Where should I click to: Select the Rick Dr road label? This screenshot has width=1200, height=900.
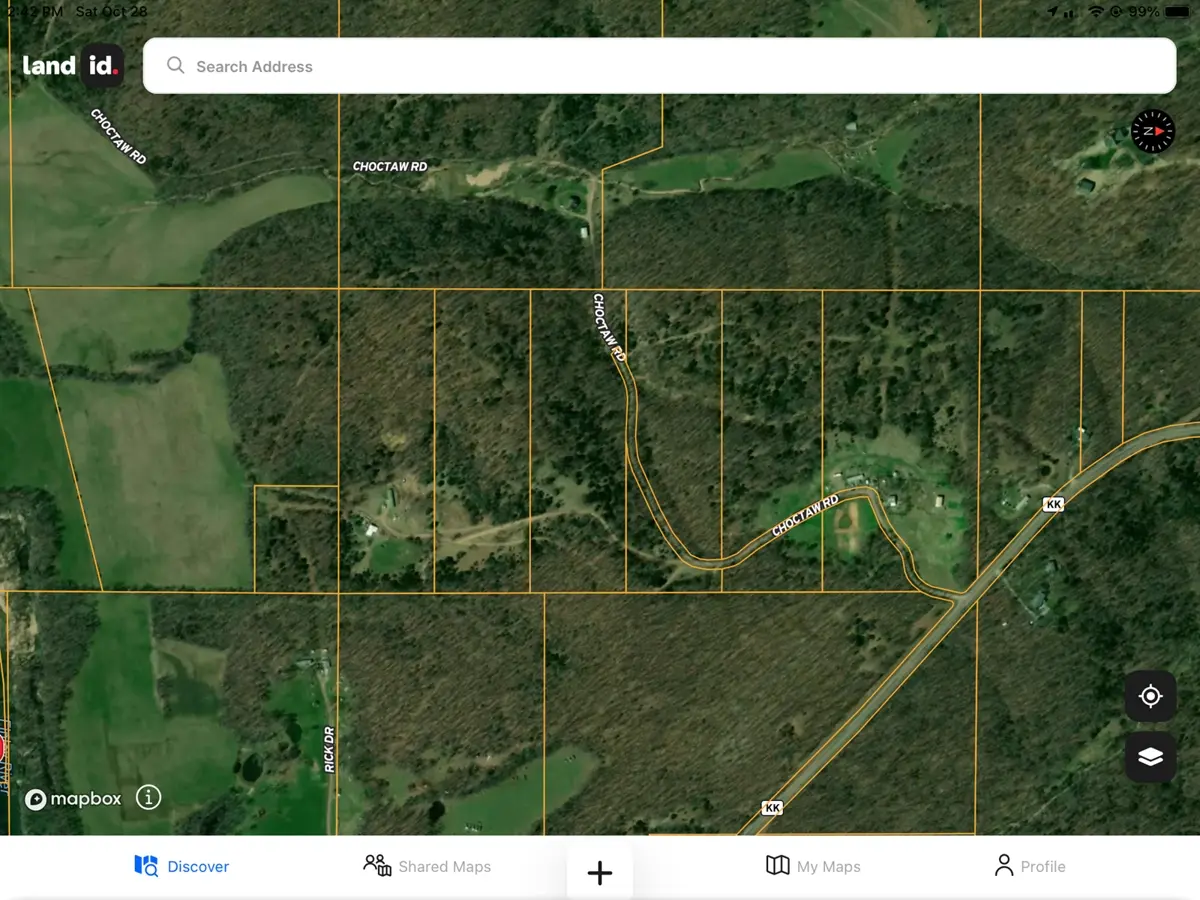point(329,748)
